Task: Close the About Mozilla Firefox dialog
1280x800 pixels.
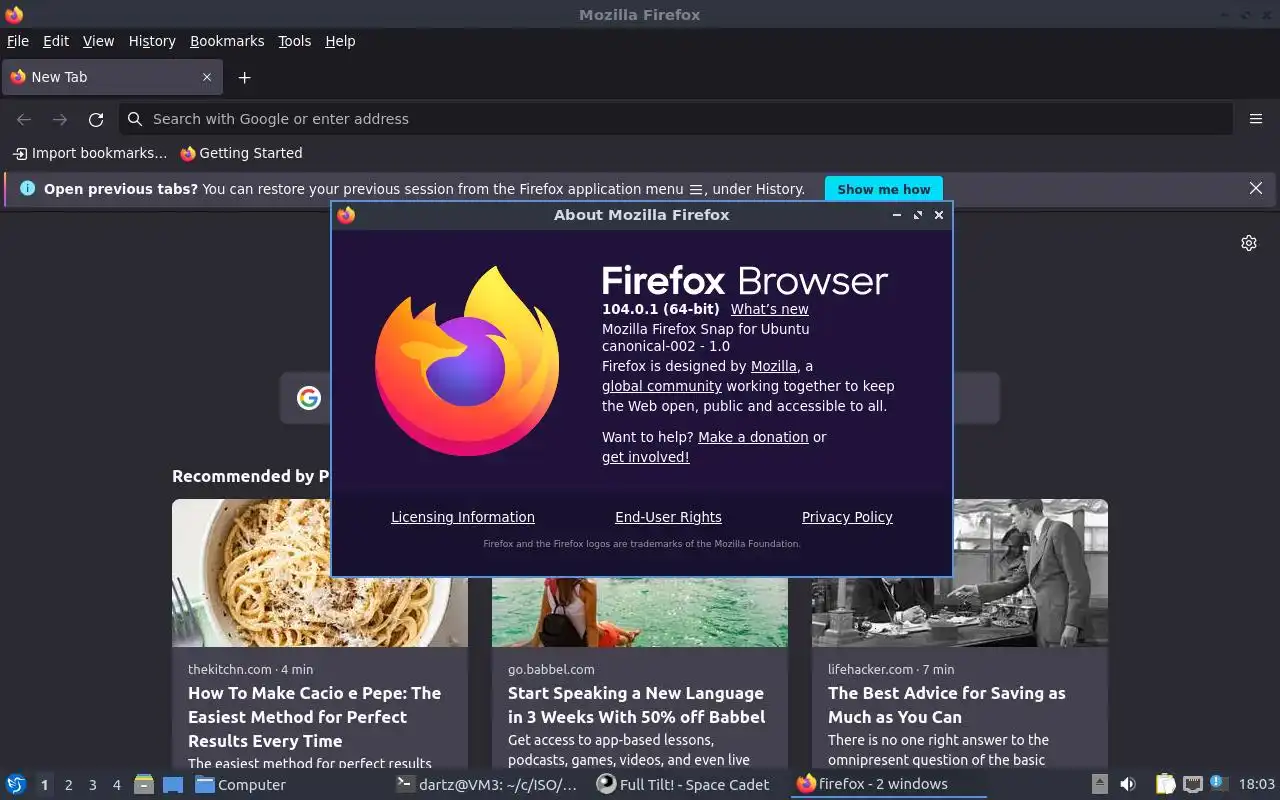Action: pyautogui.click(x=939, y=215)
